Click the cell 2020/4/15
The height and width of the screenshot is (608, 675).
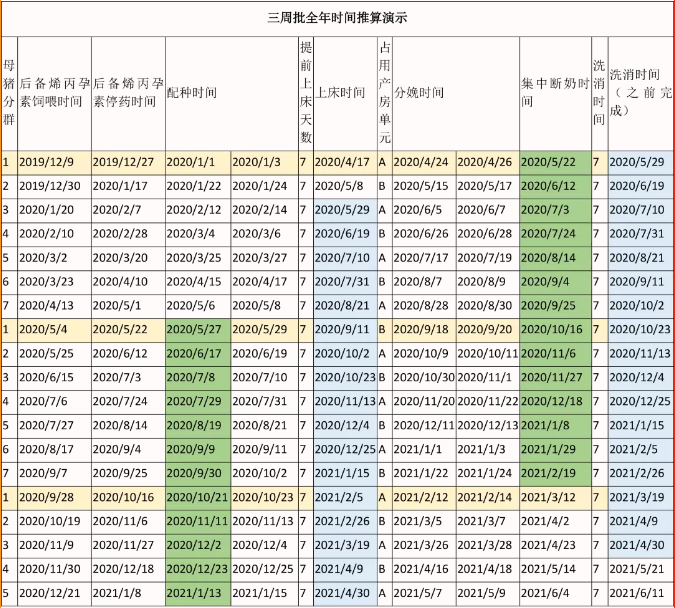click(198, 282)
